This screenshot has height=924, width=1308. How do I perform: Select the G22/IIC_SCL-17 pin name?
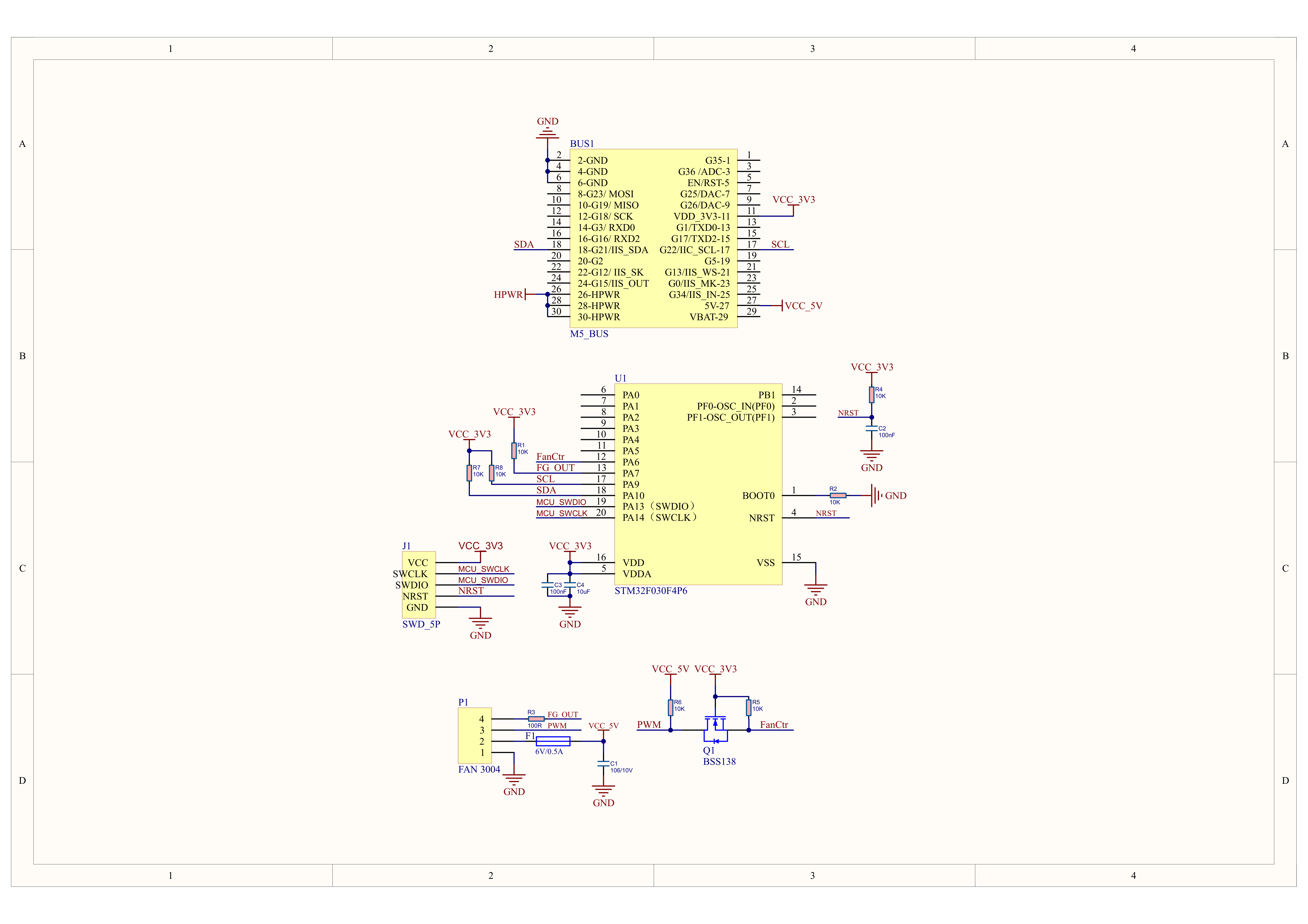tap(694, 250)
